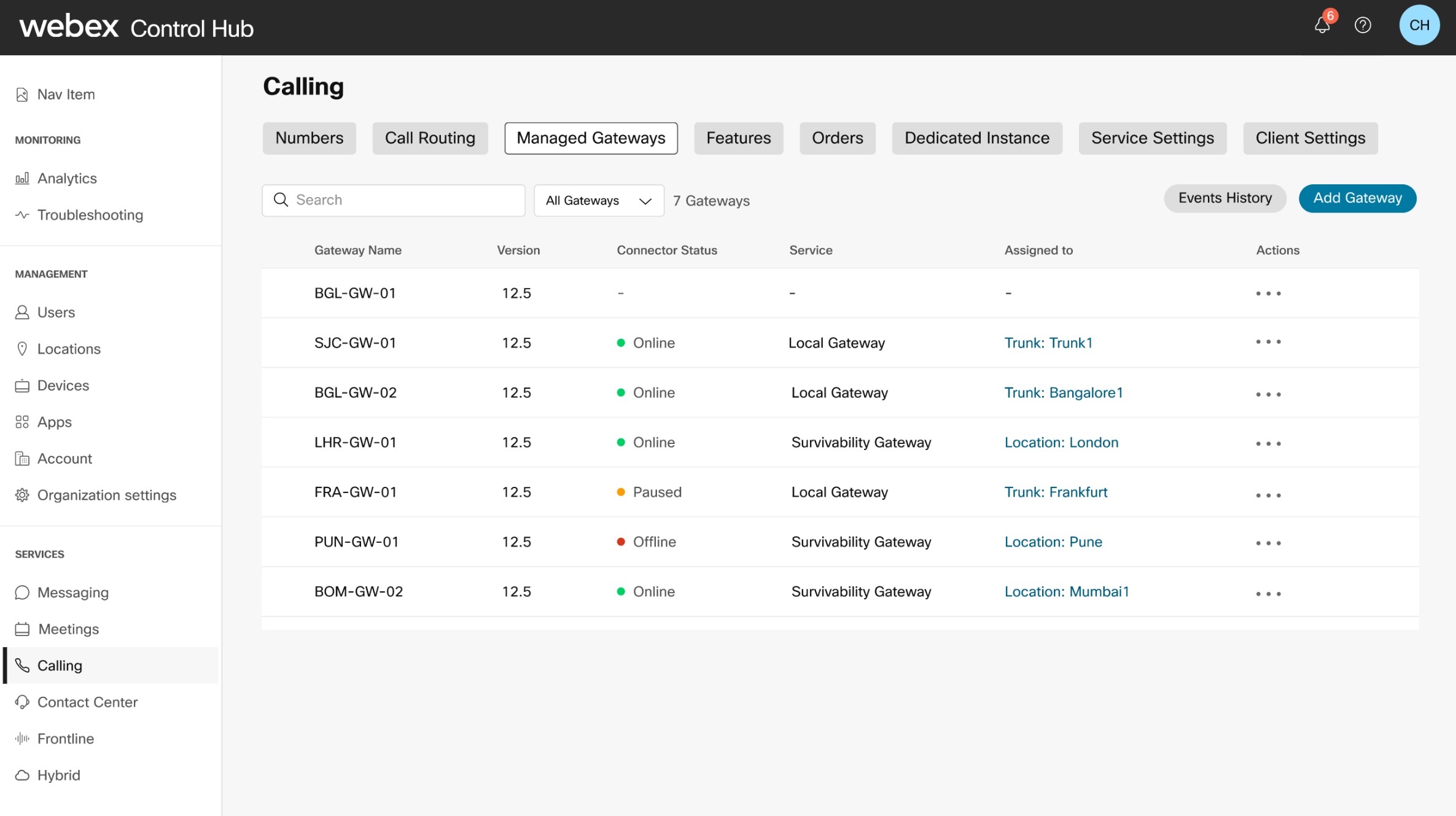
Task: Follow the Location: Pune link
Action: click(1053, 542)
